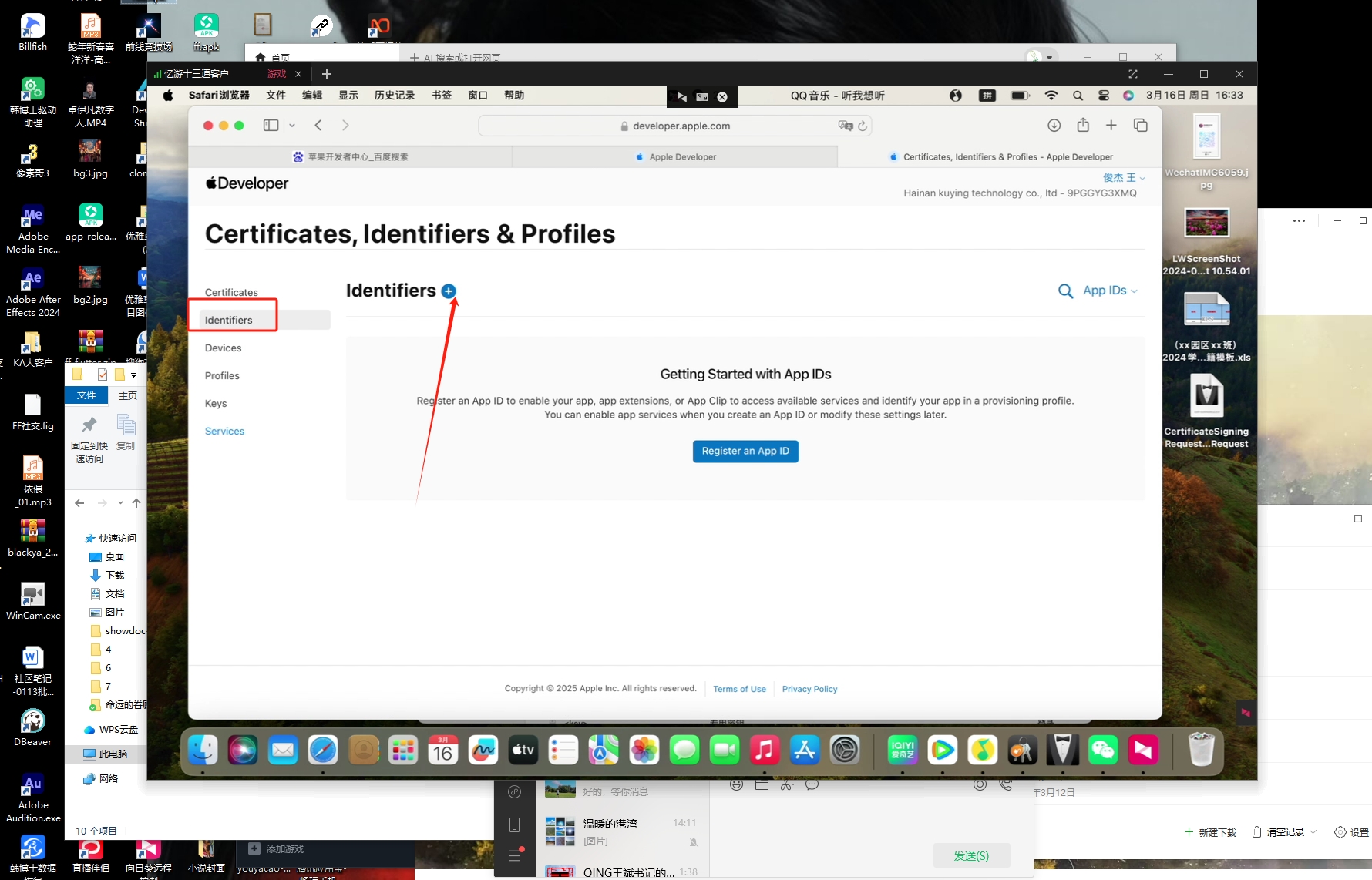Open Control Center in the macOS menu bar
The width and height of the screenshot is (1372, 880).
coord(1104,96)
